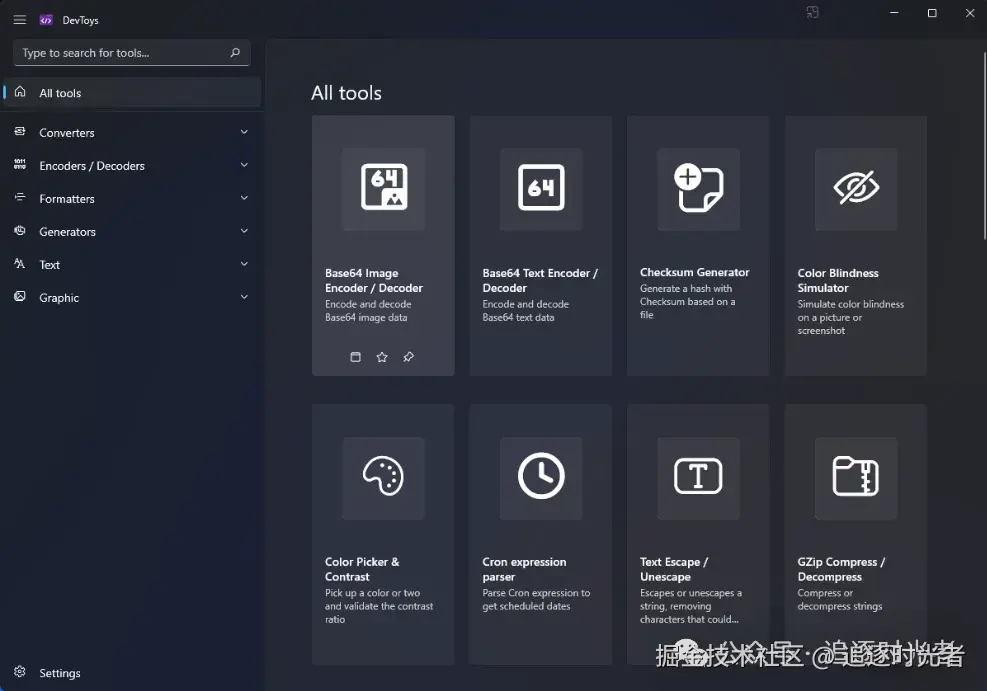Click the Graphic category icon

20,296
